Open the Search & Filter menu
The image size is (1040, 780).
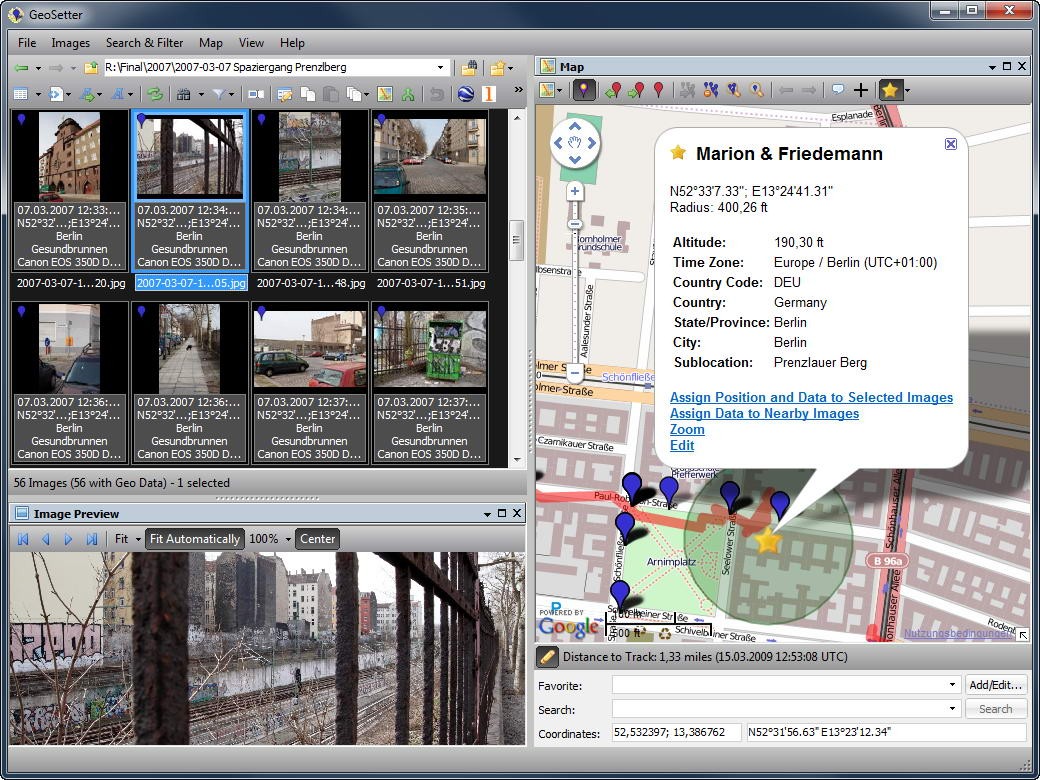(x=144, y=43)
